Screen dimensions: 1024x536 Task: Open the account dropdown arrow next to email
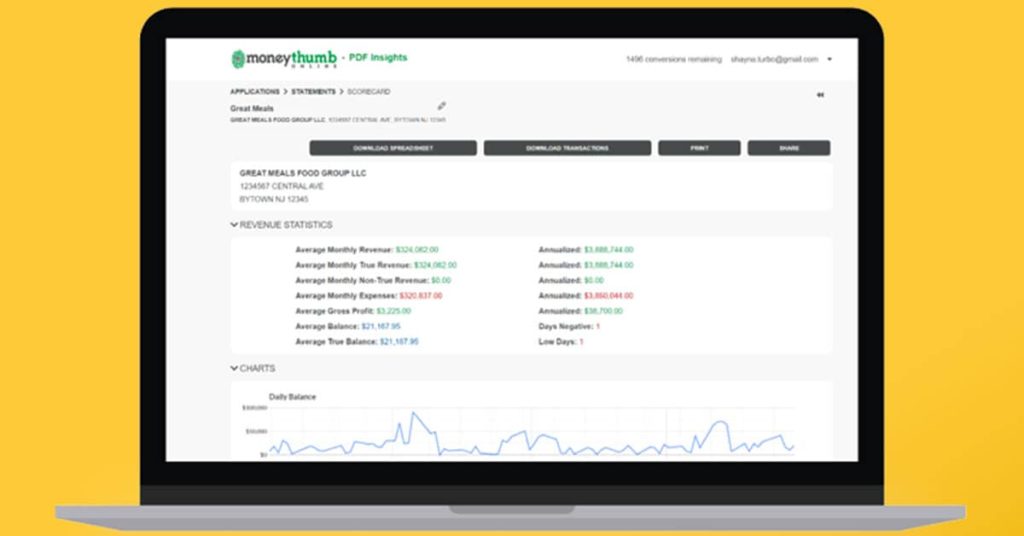point(829,60)
